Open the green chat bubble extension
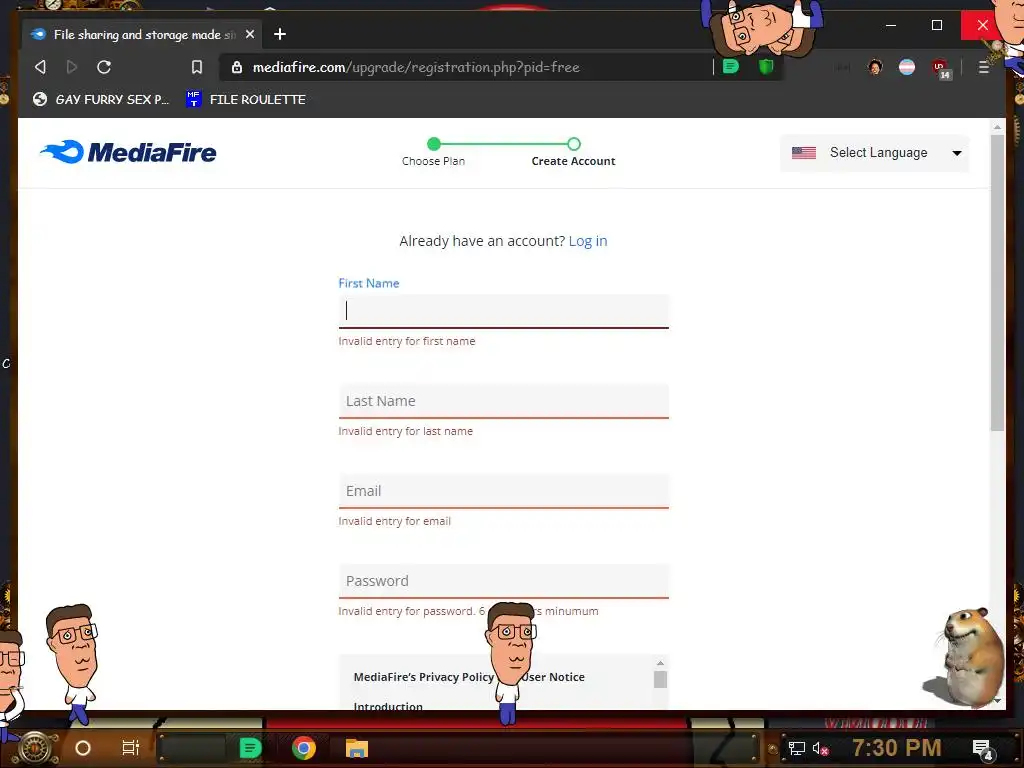Viewport: 1024px width, 768px height. pos(731,66)
